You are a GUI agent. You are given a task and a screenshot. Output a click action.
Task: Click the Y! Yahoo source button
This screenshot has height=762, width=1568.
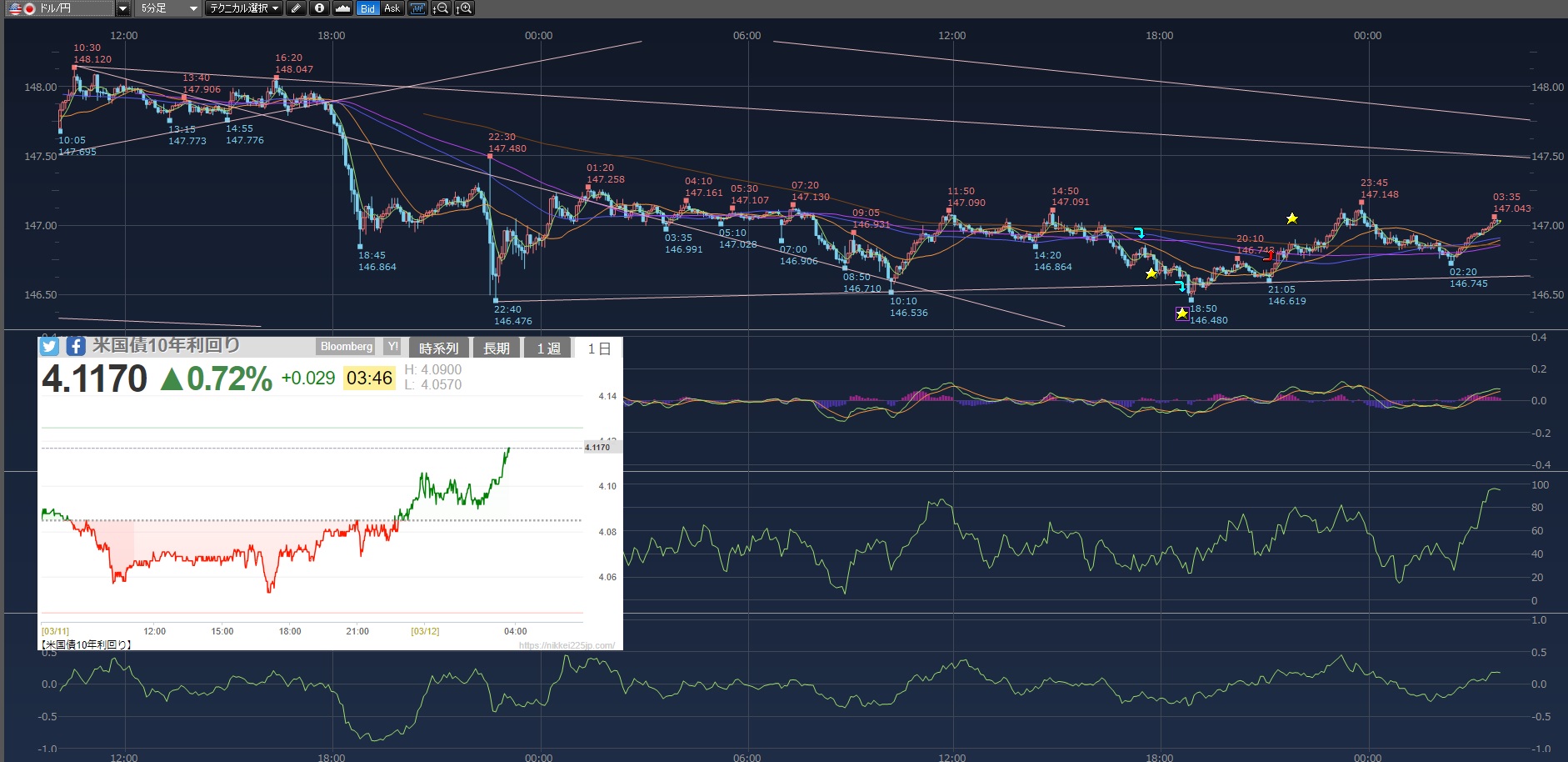click(392, 347)
